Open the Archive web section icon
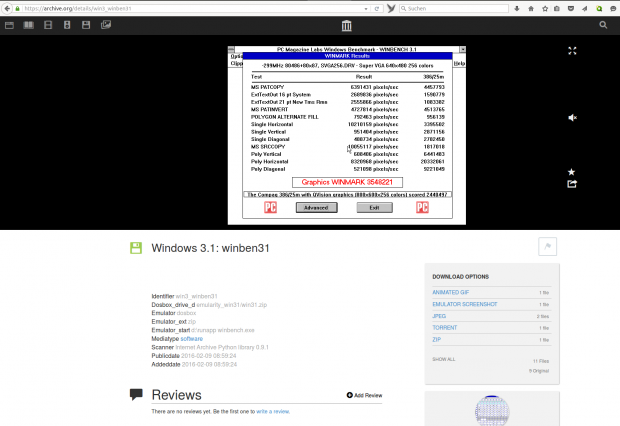Image resolution: width=620 pixels, height=426 pixels. click(x=9, y=25)
